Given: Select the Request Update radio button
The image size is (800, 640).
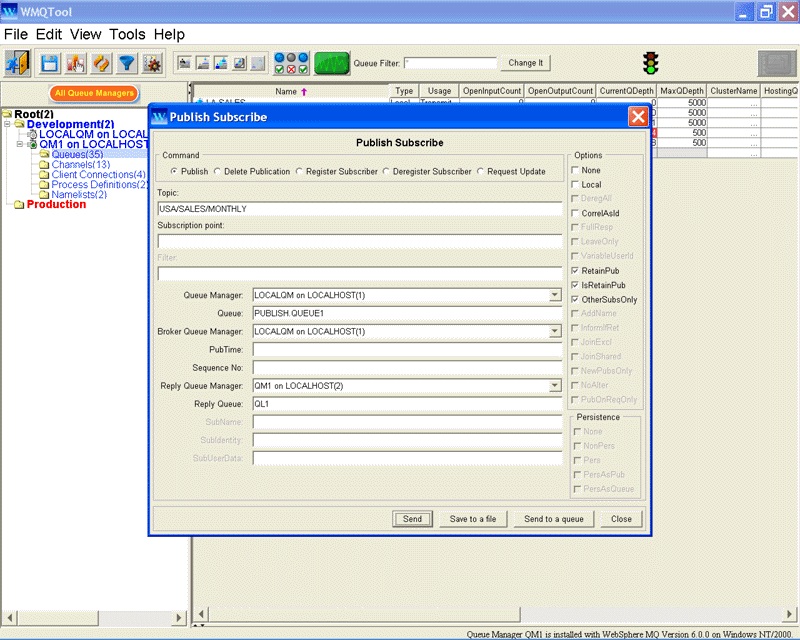Looking at the screenshot, I should point(481,171).
